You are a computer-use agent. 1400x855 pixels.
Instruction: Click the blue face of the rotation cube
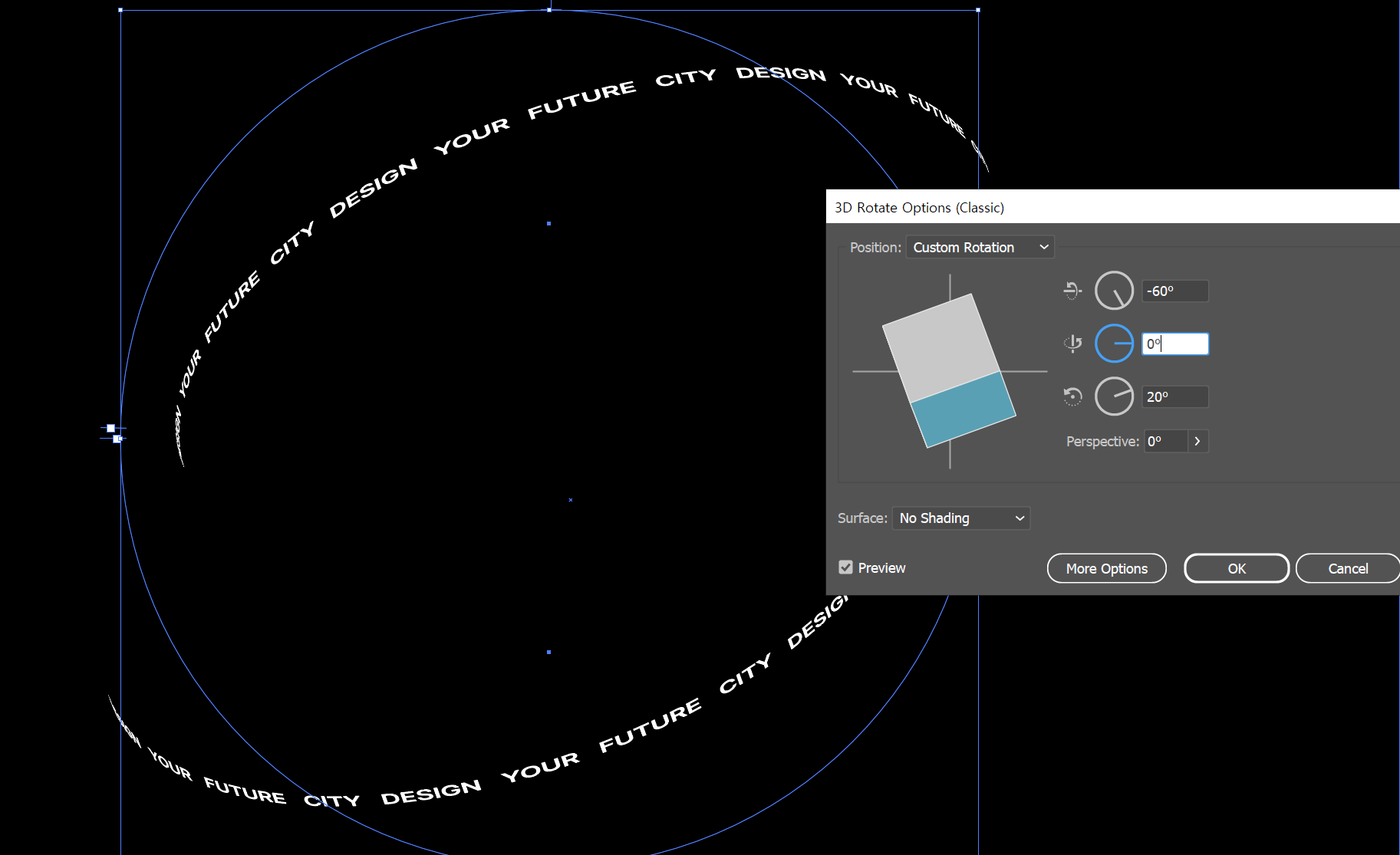[964, 409]
